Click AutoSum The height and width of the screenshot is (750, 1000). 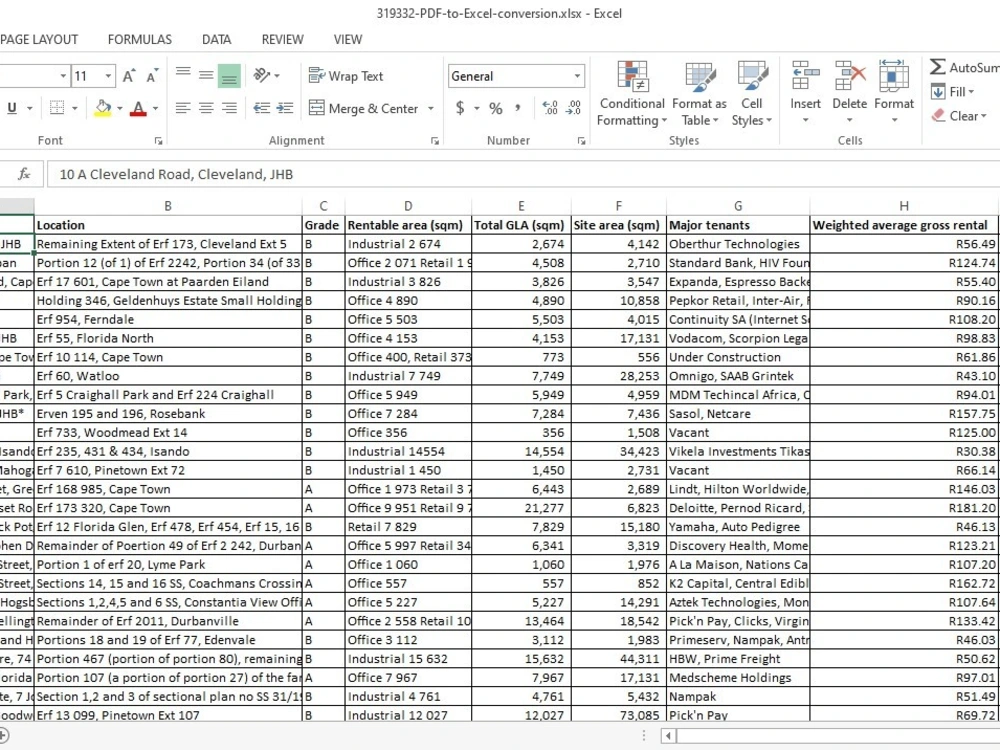pyautogui.click(x=964, y=68)
